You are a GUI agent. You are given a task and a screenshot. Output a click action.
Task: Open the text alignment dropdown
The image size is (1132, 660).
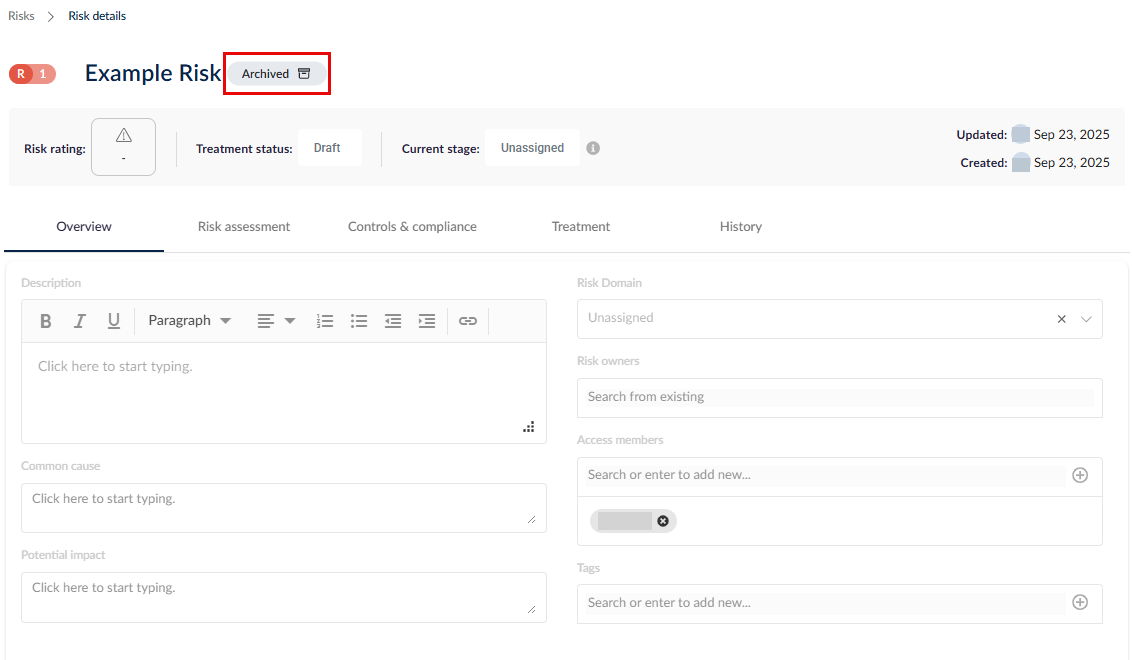pyautogui.click(x=276, y=321)
